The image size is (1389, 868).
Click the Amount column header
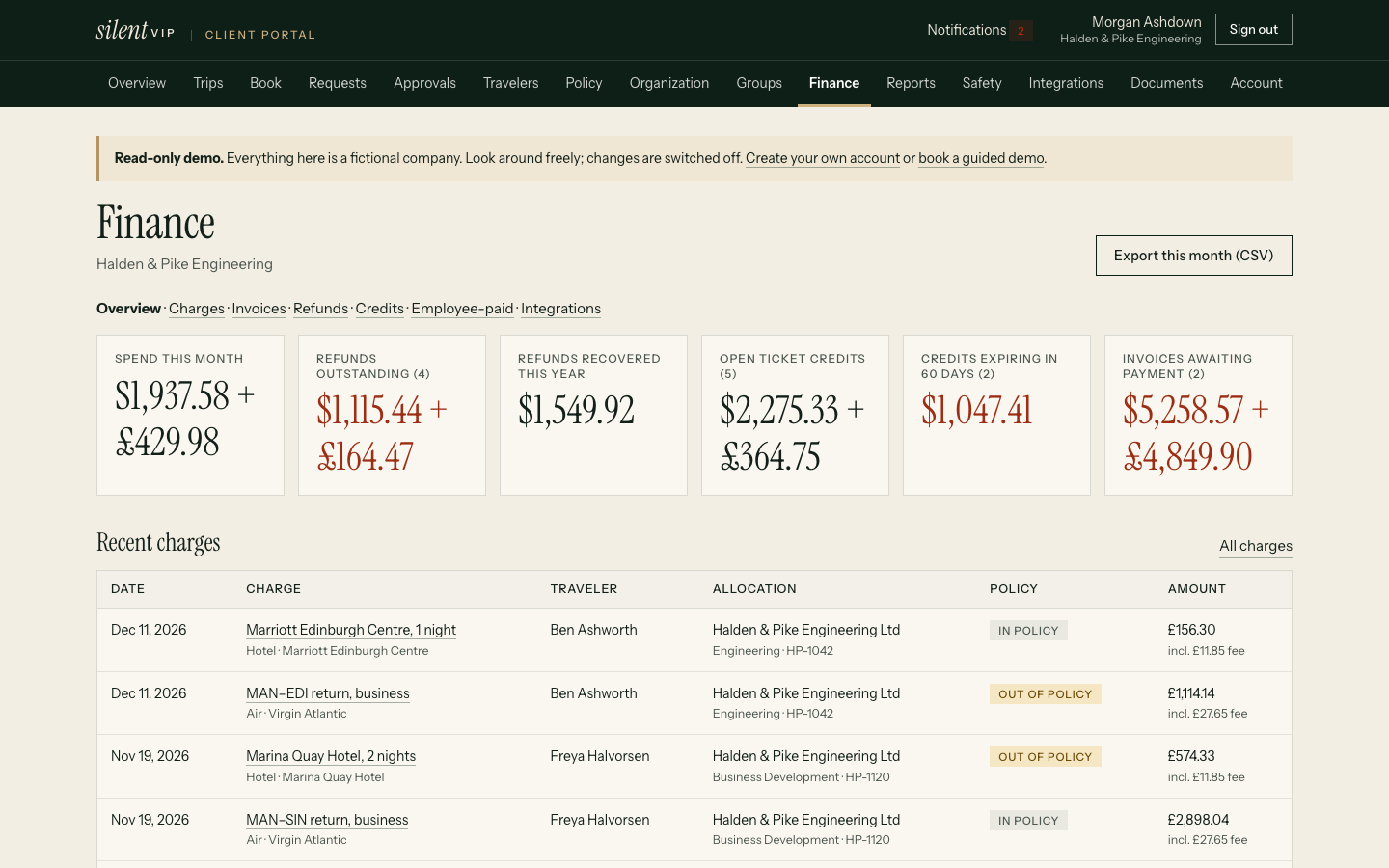tap(1197, 589)
